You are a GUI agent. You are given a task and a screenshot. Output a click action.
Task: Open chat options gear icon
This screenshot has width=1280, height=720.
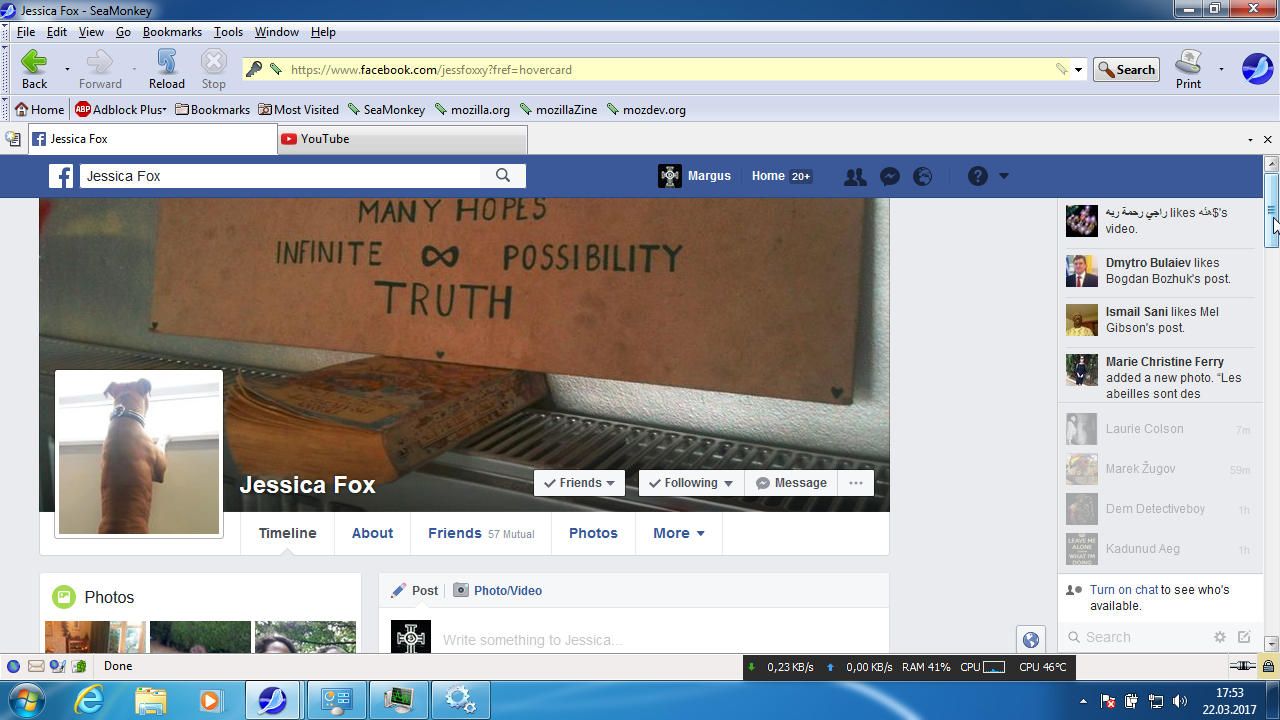point(1220,637)
